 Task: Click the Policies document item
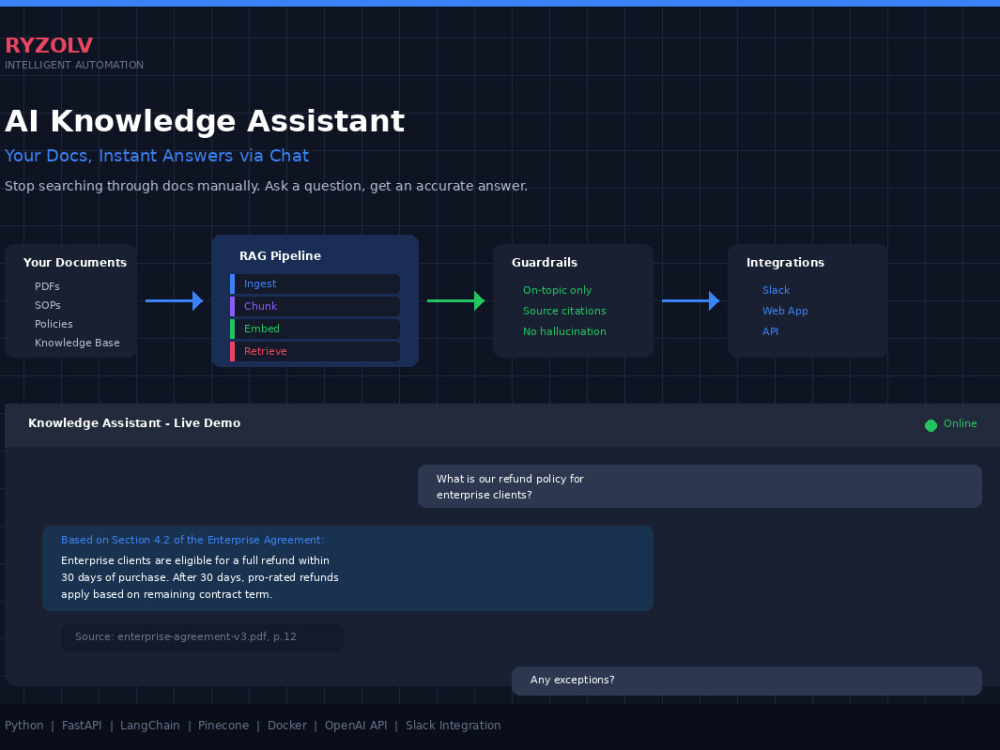click(x=54, y=324)
